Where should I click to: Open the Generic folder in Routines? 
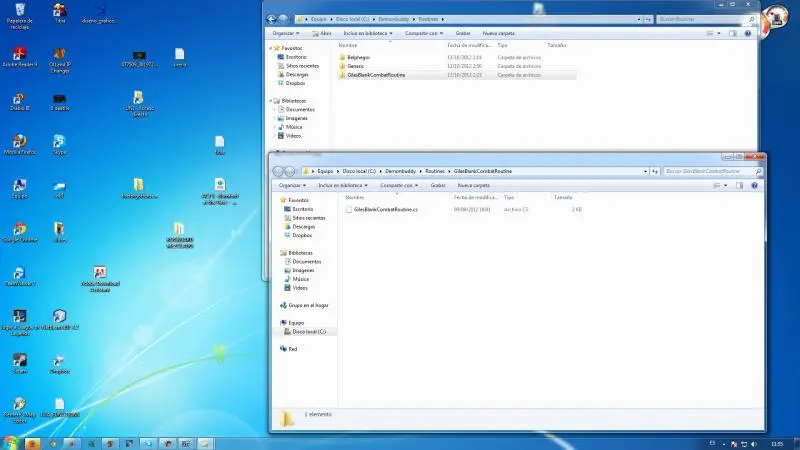356,66
